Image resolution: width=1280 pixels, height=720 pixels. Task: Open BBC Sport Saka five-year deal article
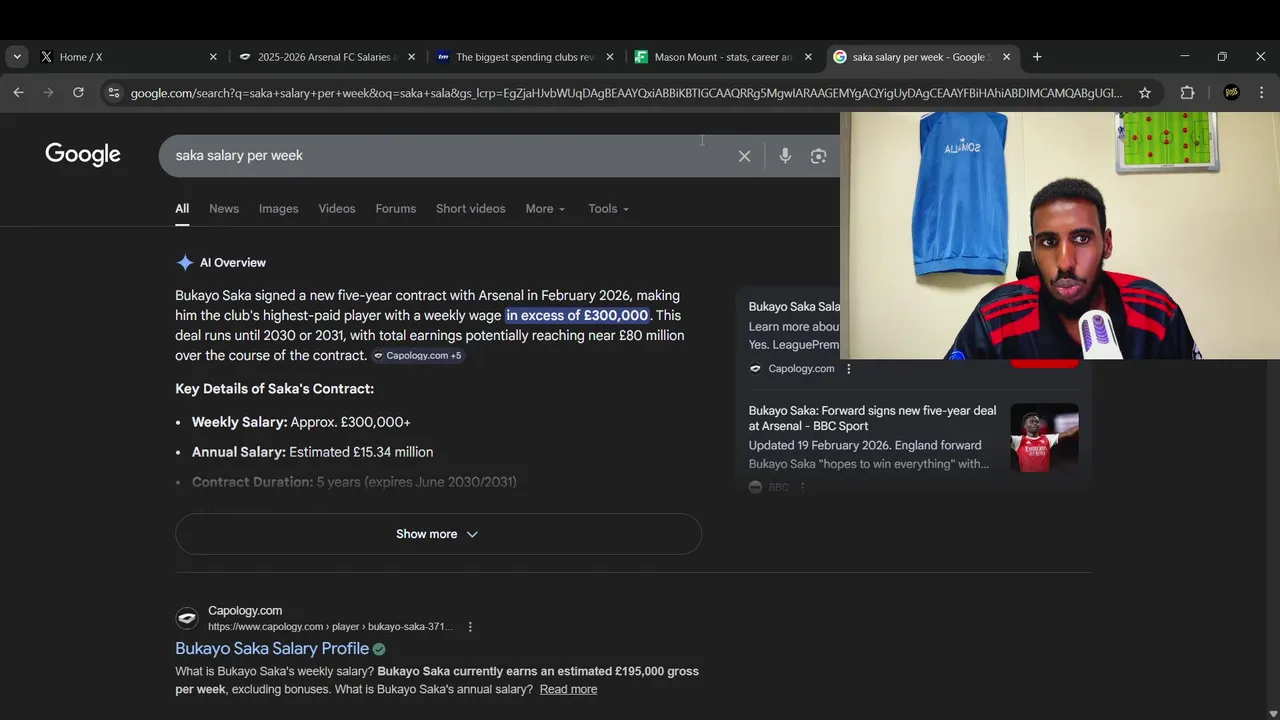tap(872, 418)
